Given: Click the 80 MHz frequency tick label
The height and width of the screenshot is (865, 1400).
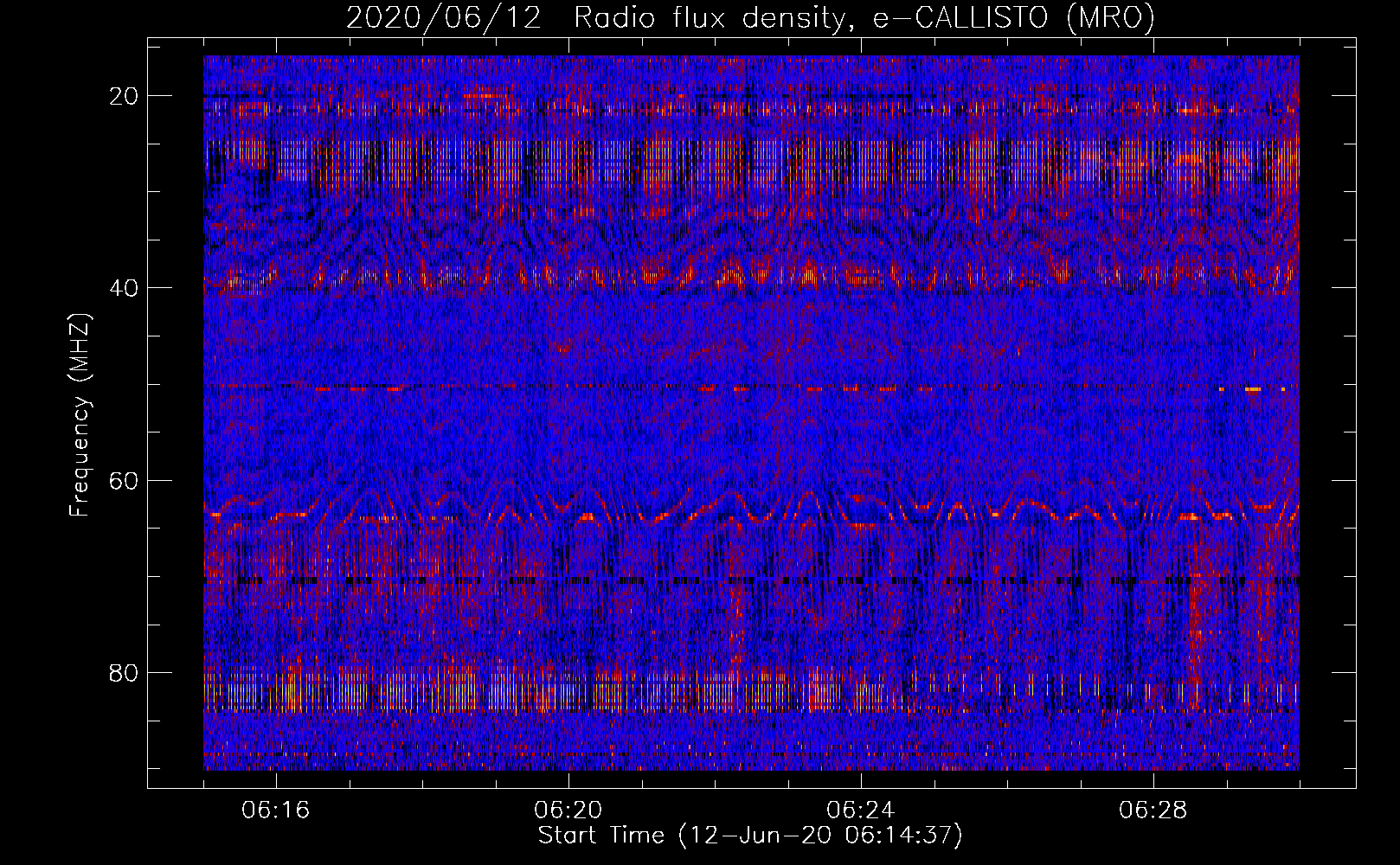Looking at the screenshot, I should (x=125, y=672).
